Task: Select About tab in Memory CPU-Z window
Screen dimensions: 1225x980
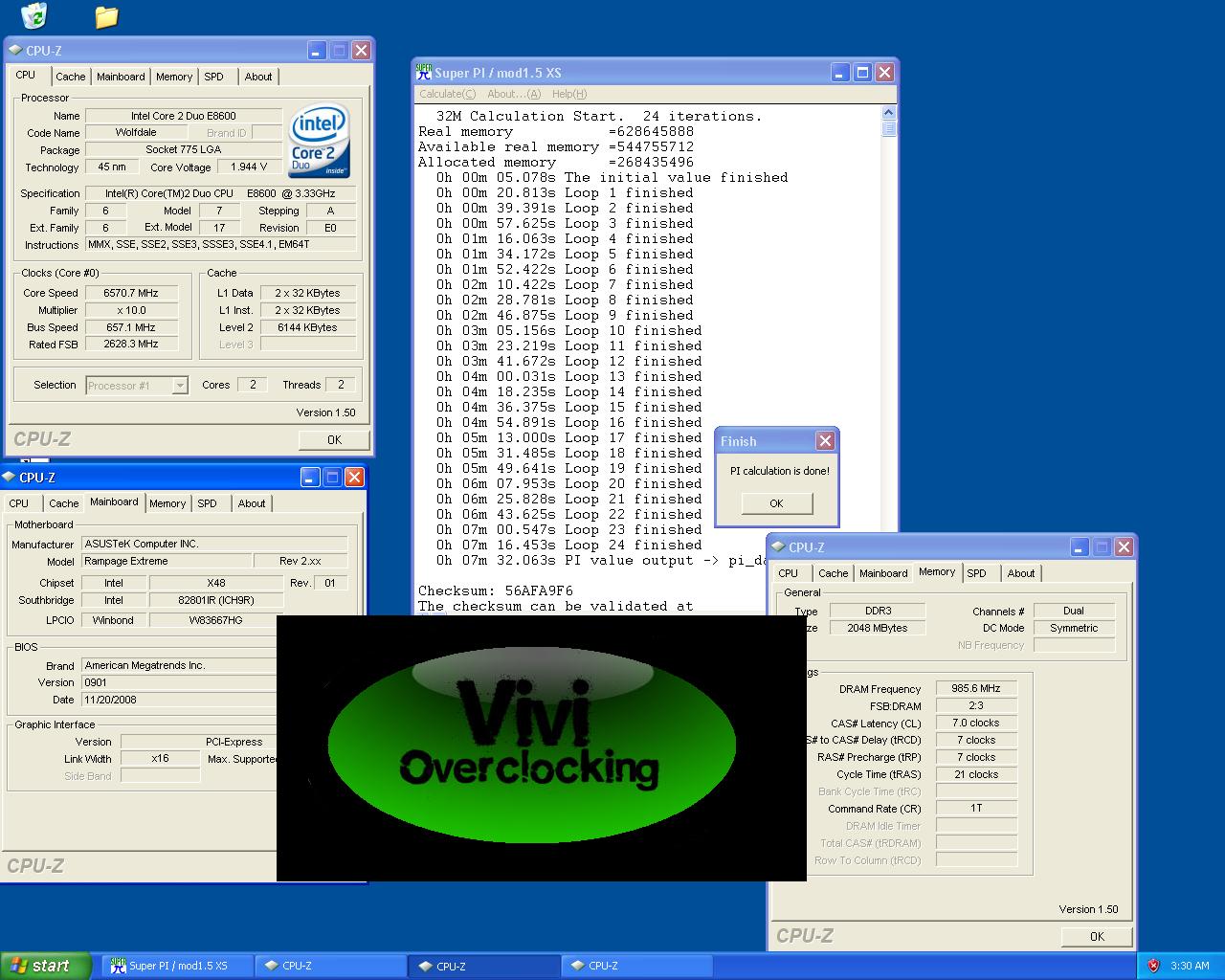Action: pos(1021,573)
